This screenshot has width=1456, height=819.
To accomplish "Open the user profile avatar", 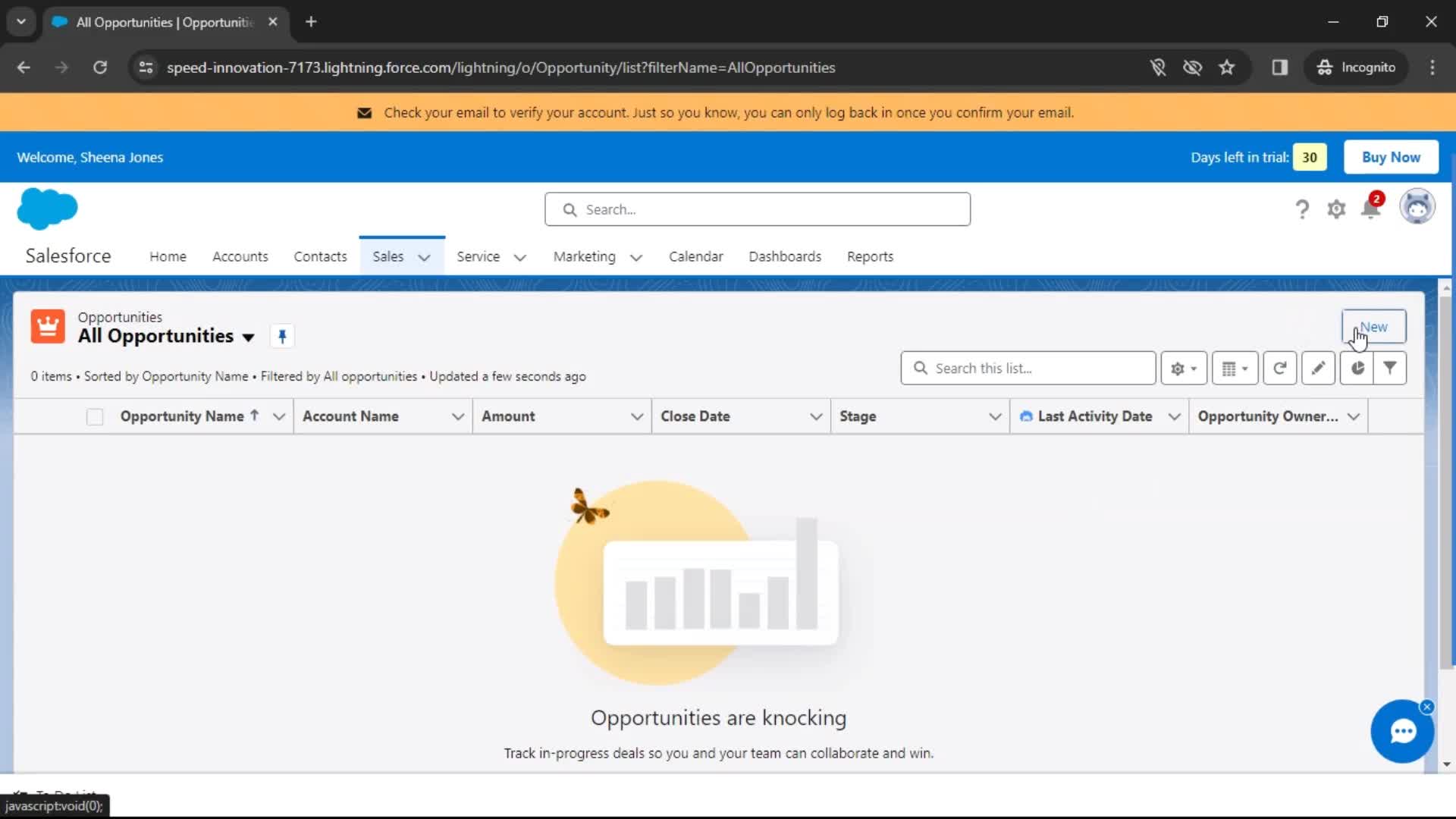I will [x=1417, y=207].
